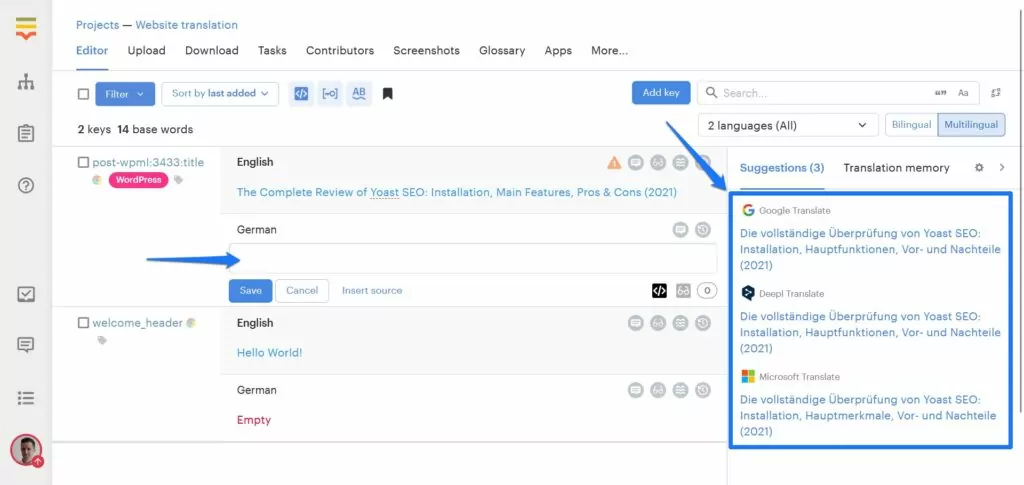The width and height of the screenshot is (1024, 485).
Task: Open Sort by last added dropdown
Action: pos(220,93)
